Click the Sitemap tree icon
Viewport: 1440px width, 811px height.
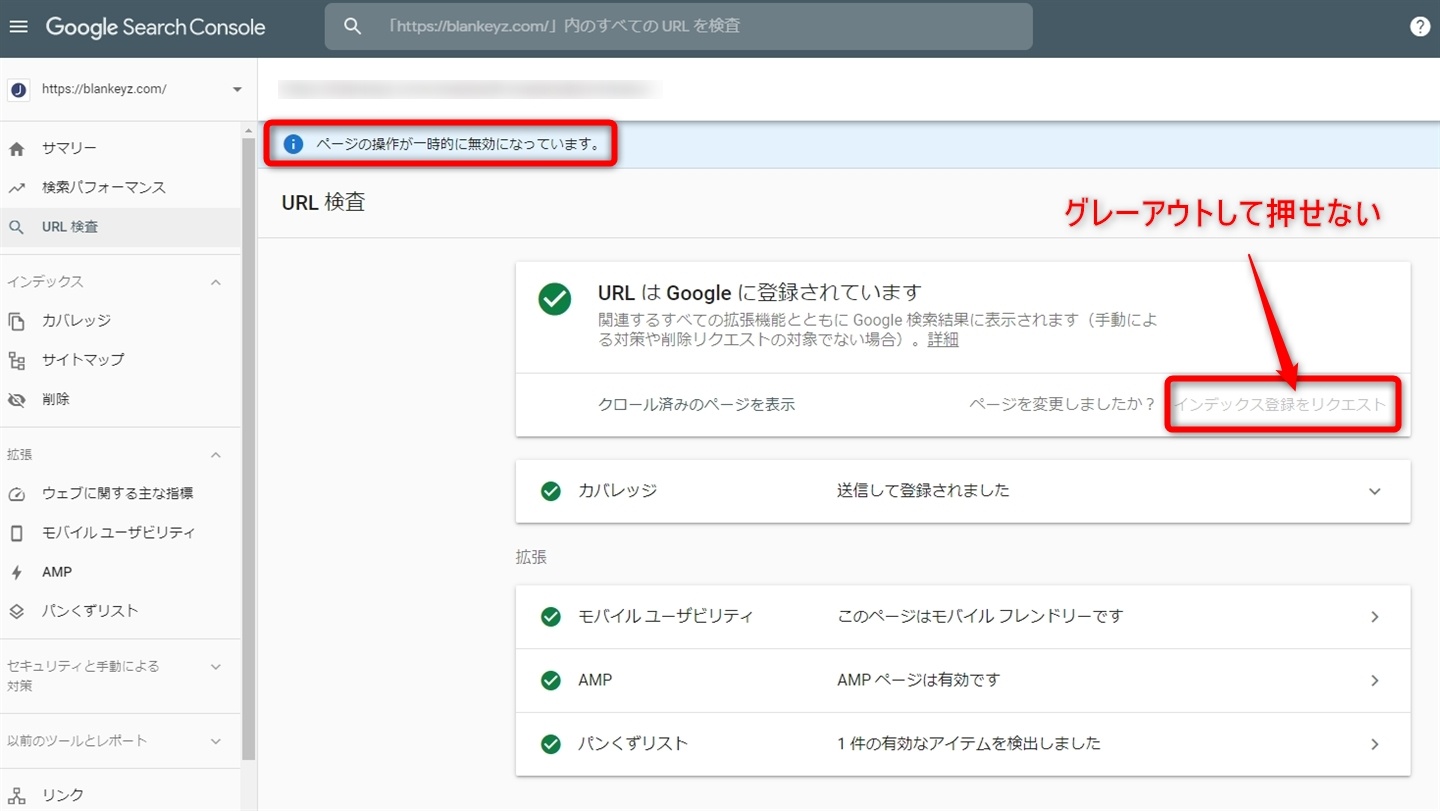point(16,360)
